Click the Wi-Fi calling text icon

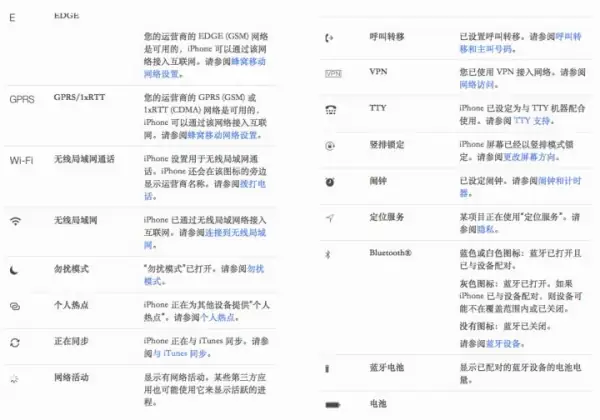click(21, 160)
